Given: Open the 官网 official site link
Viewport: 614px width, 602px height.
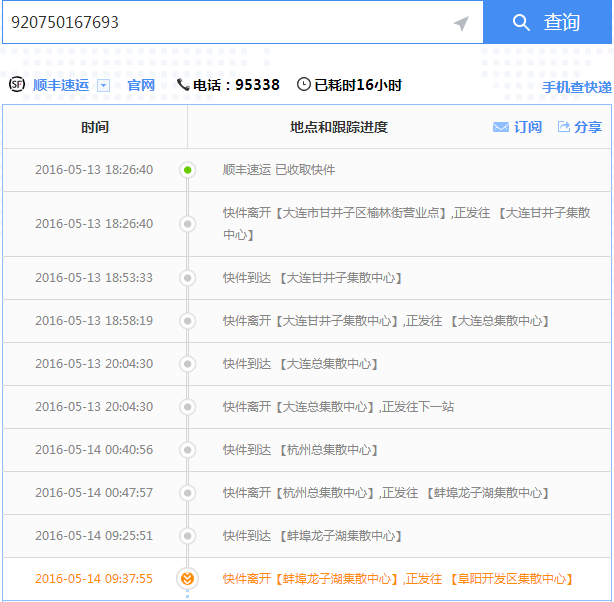Looking at the screenshot, I should [x=141, y=85].
